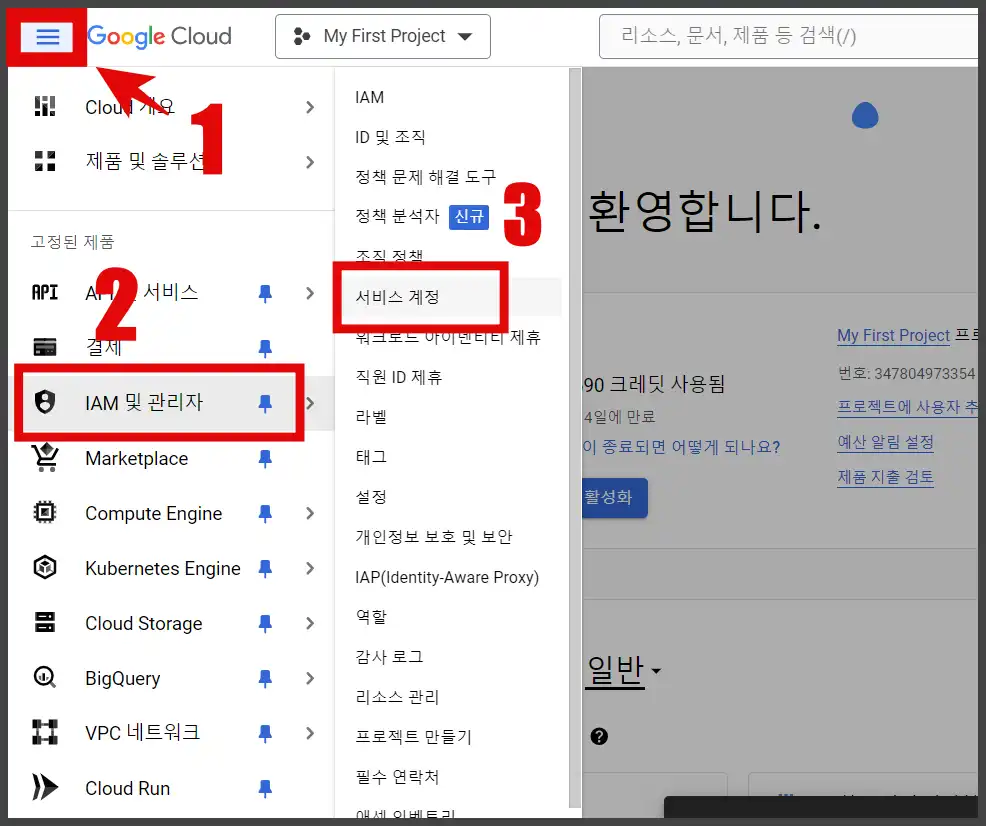This screenshot has width=986, height=826.
Task: Click the VPC 네트워크 icon
Action: 44,733
